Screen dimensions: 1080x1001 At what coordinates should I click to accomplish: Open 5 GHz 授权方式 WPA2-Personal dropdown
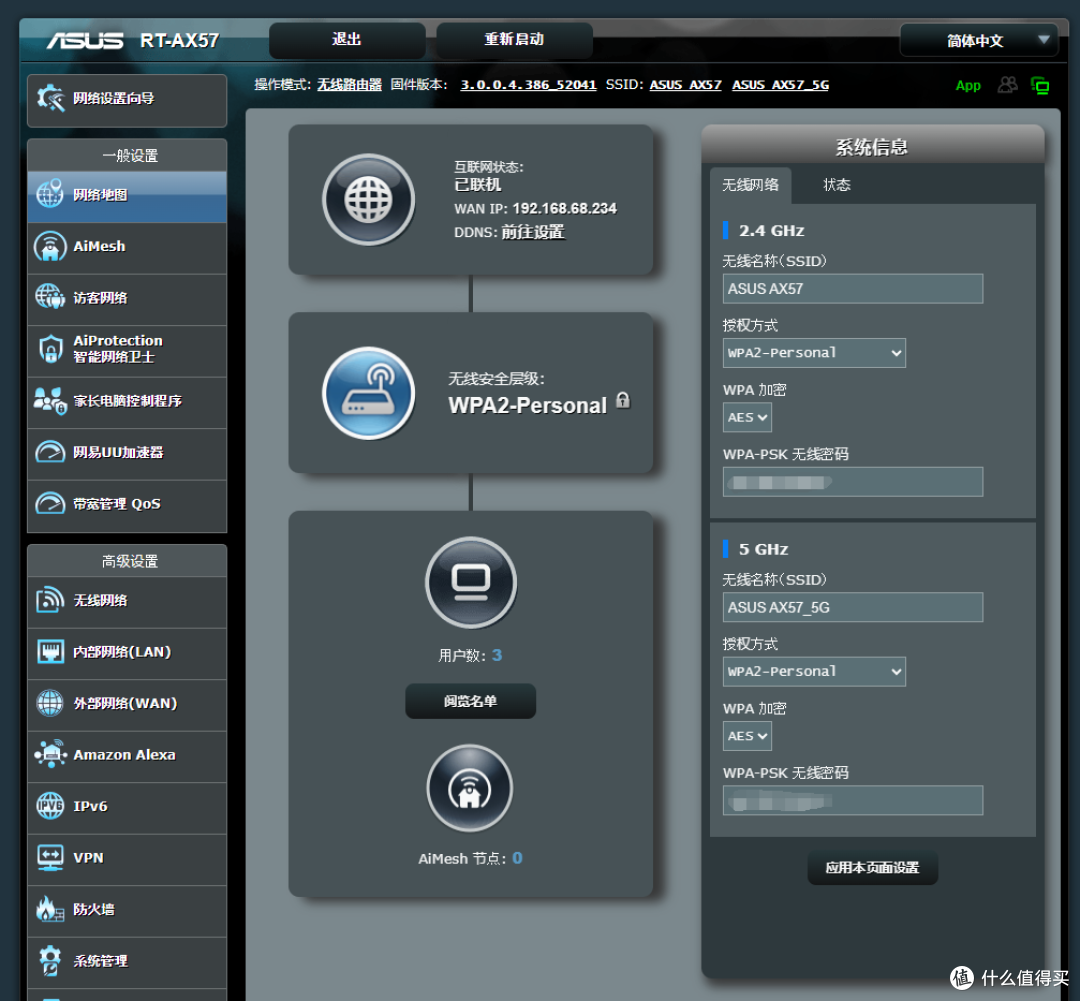(814, 672)
